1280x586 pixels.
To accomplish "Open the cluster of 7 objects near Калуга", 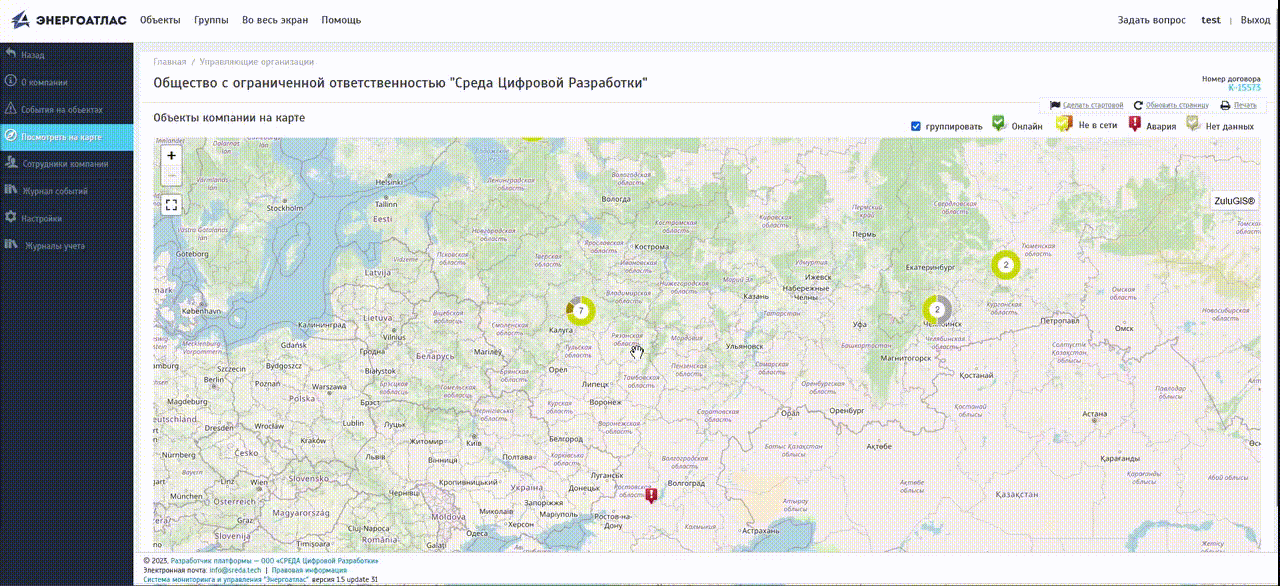I will click(x=580, y=311).
